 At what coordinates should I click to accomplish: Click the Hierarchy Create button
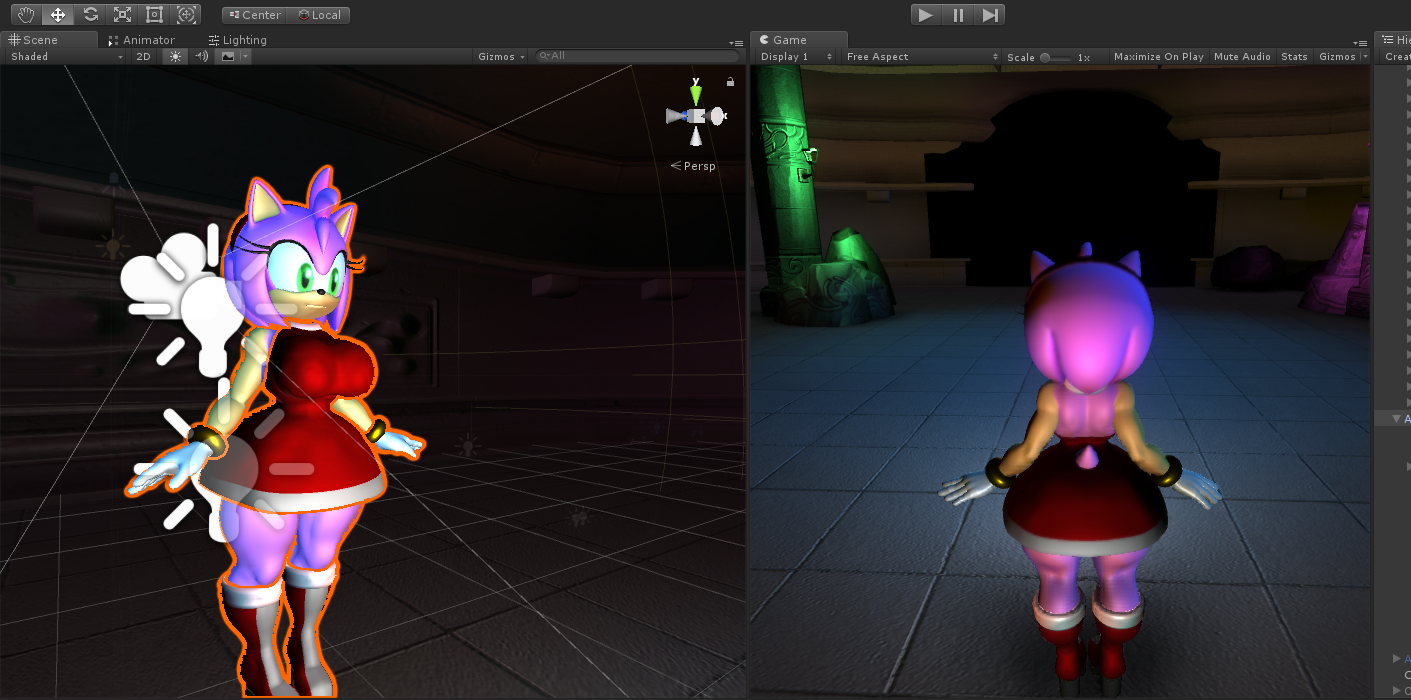click(1396, 57)
